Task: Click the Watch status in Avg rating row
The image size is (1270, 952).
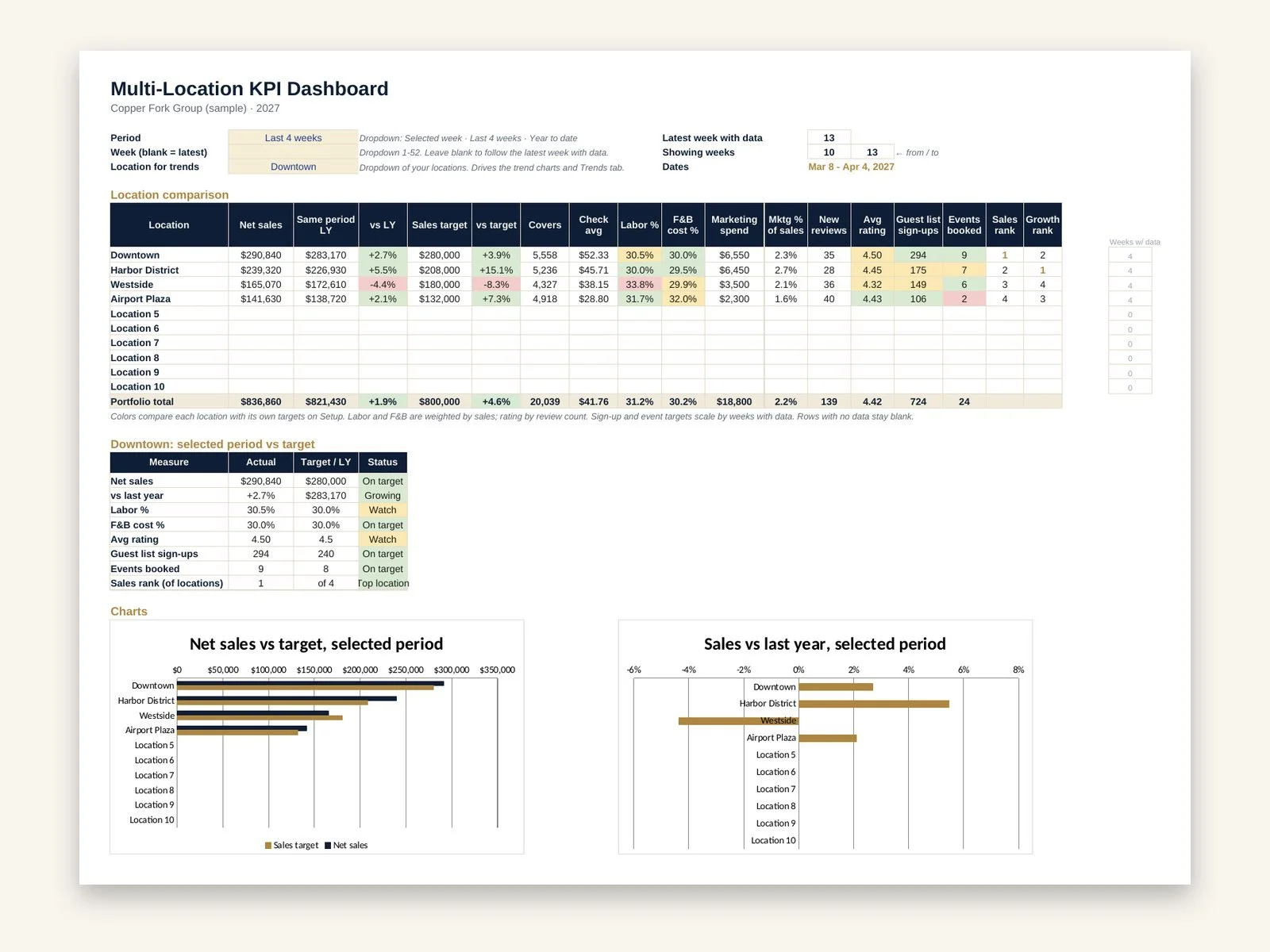Action: [383, 539]
